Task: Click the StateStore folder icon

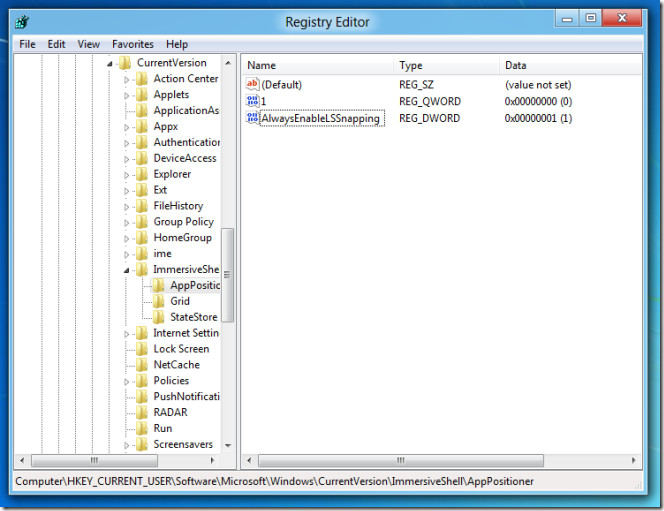Action: pyautogui.click(x=158, y=317)
